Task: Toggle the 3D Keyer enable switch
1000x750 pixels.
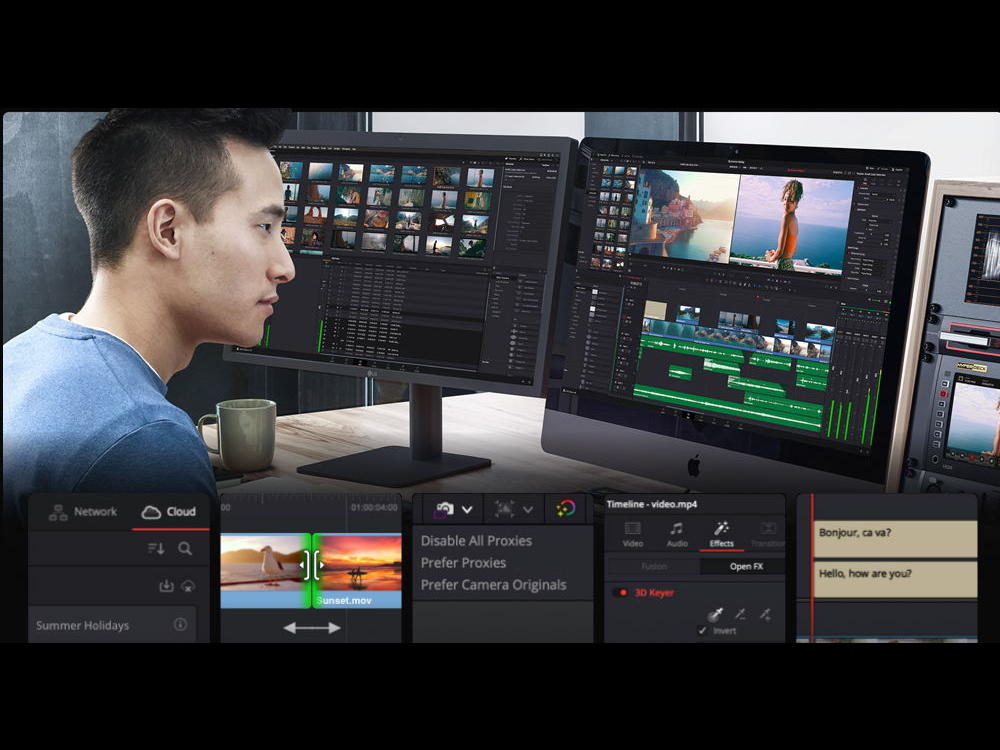Action: (621, 592)
